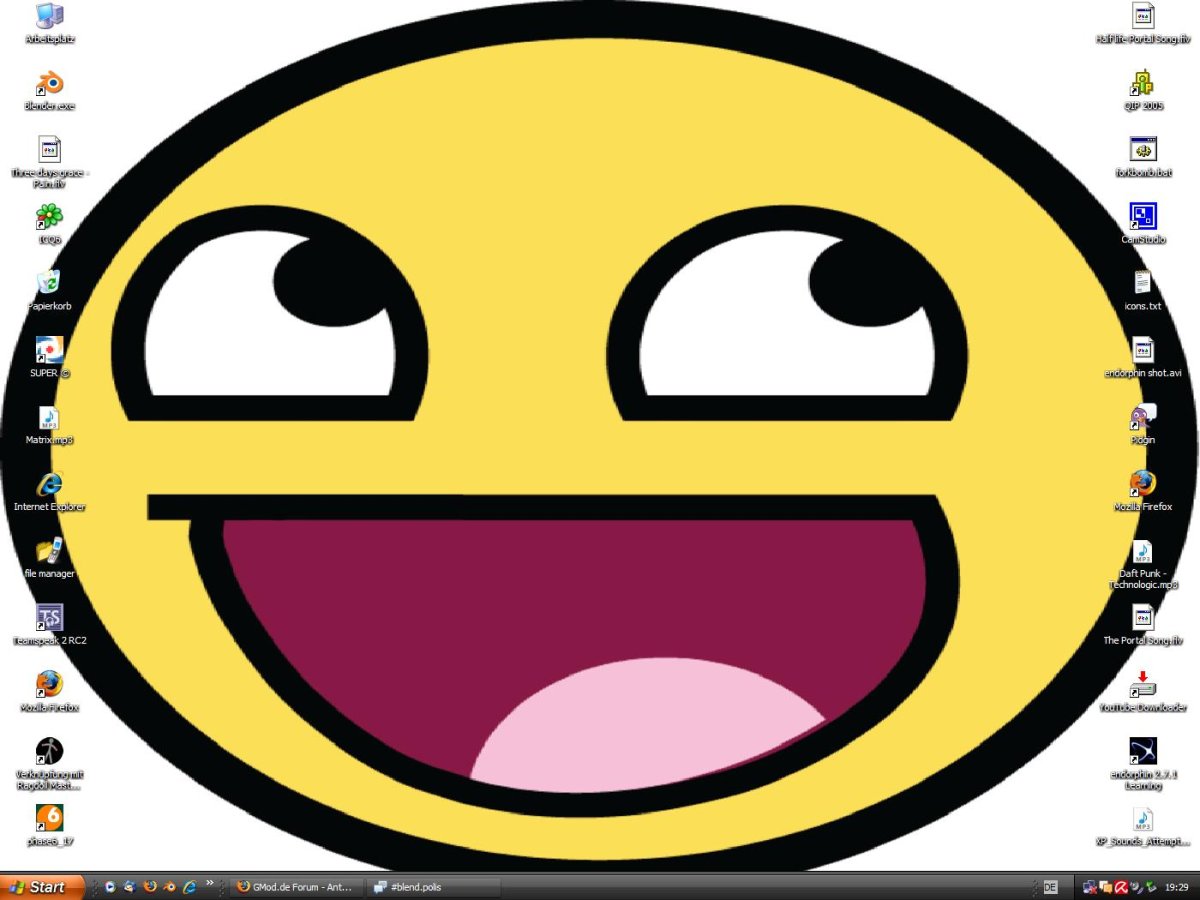Open the DE language bar selector

coord(1050,887)
